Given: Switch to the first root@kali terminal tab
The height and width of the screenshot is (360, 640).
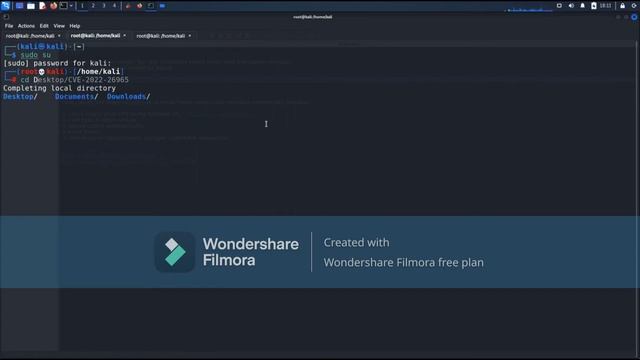Looking at the screenshot, I should (30, 36).
